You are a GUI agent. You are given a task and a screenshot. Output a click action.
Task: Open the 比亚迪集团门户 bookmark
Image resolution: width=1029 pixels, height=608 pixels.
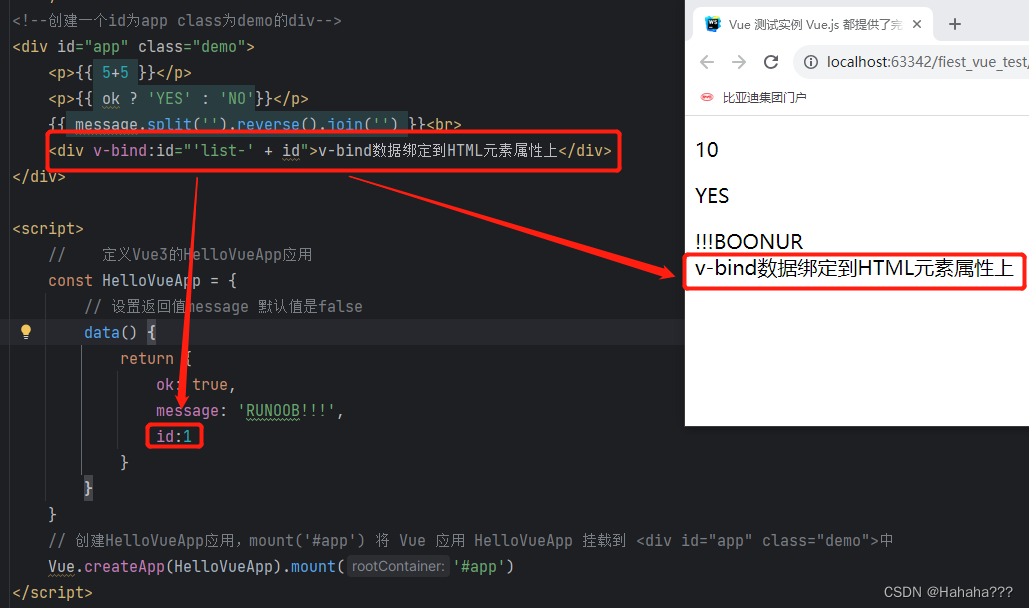[x=753, y=97]
